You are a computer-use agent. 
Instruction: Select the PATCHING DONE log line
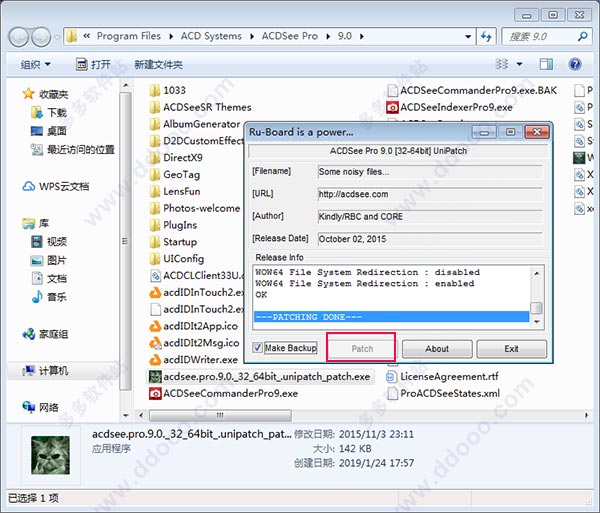click(391, 317)
